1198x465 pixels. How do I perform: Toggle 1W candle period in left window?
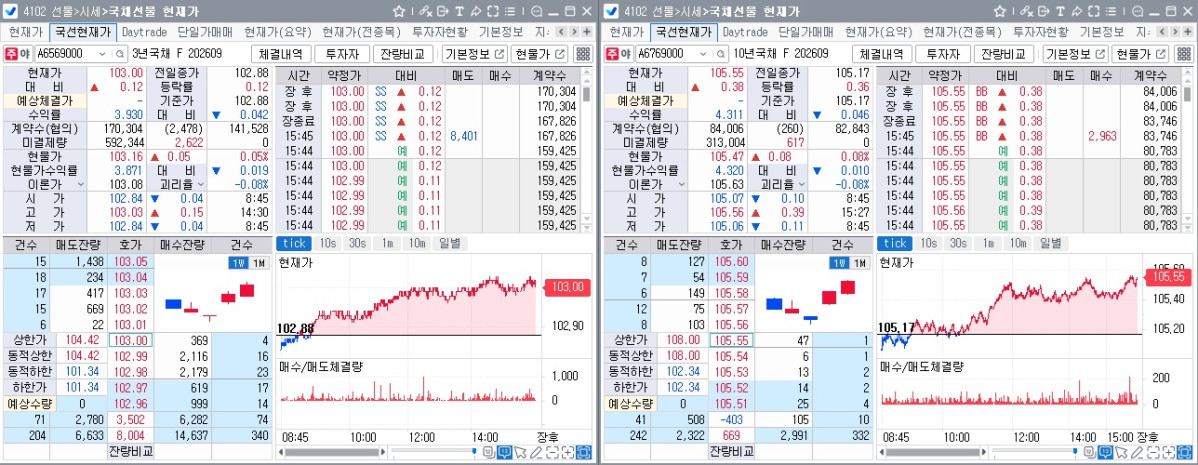(238, 263)
